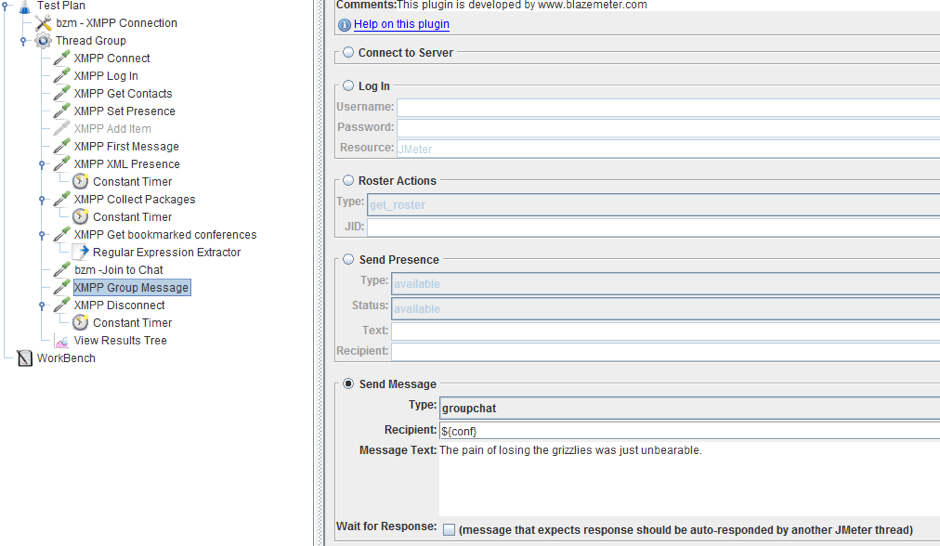Click the bzm -Join to Chat sampler icon

coord(62,270)
